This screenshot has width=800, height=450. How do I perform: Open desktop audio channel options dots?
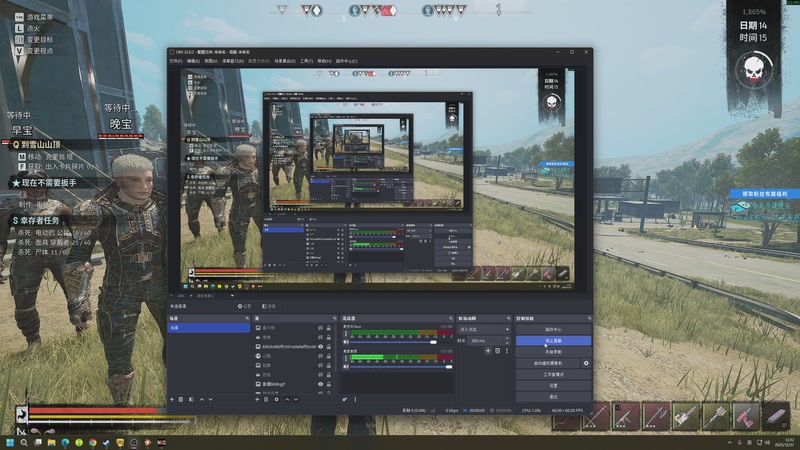tap(346, 358)
